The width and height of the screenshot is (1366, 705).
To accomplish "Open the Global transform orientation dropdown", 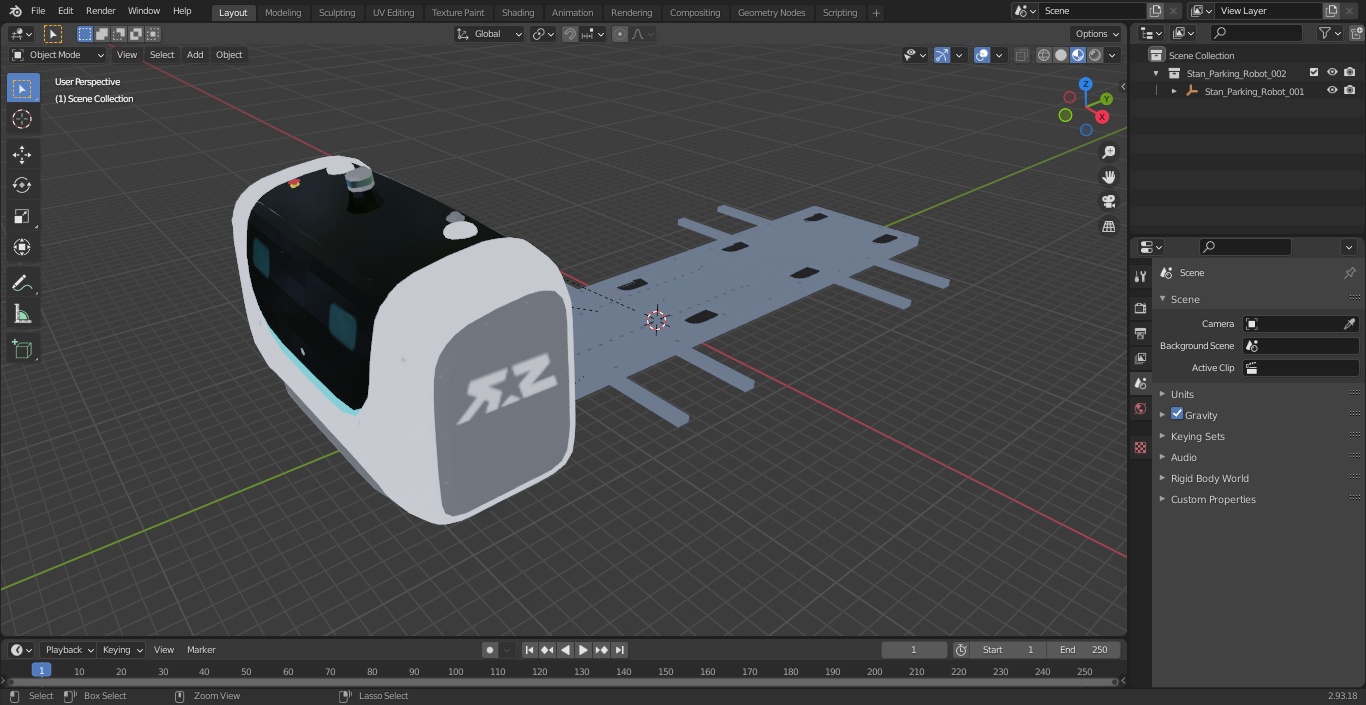I will [x=489, y=34].
